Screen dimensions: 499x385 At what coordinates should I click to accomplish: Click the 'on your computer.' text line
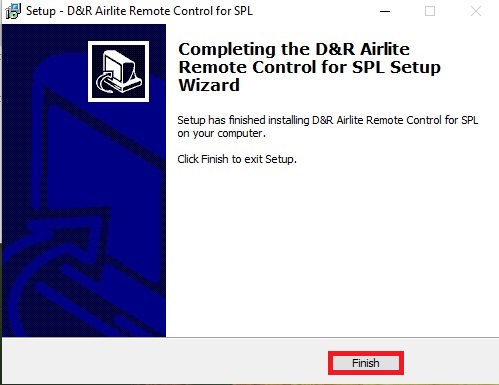[x=221, y=133]
